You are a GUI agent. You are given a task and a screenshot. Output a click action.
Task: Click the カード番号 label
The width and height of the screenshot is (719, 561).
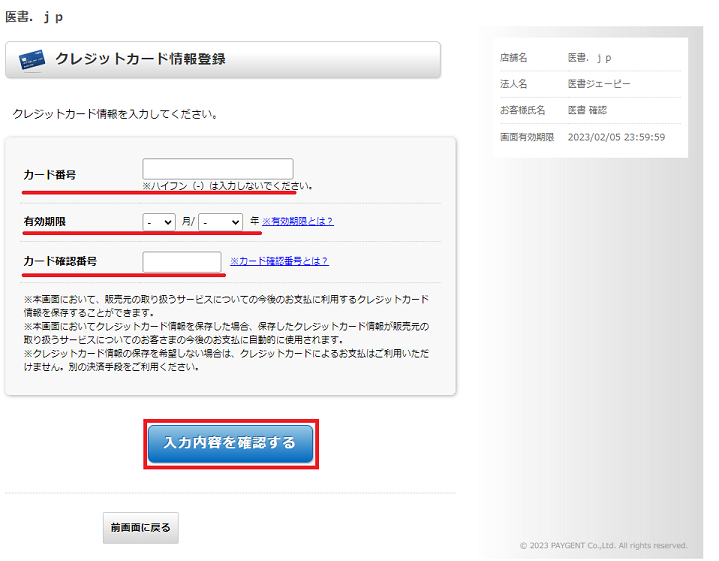tap(50, 175)
